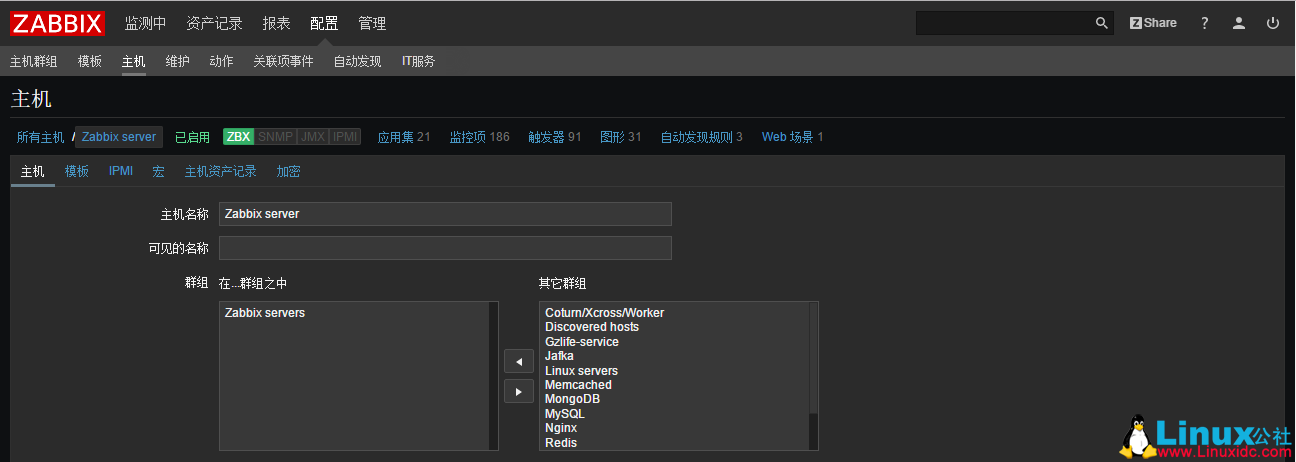Open 触发器 91 link
The image size is (1296, 462).
coord(555,137)
